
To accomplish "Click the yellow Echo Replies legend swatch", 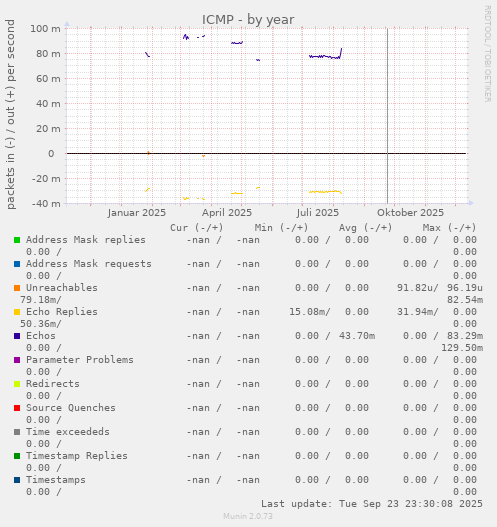I will point(17,312).
